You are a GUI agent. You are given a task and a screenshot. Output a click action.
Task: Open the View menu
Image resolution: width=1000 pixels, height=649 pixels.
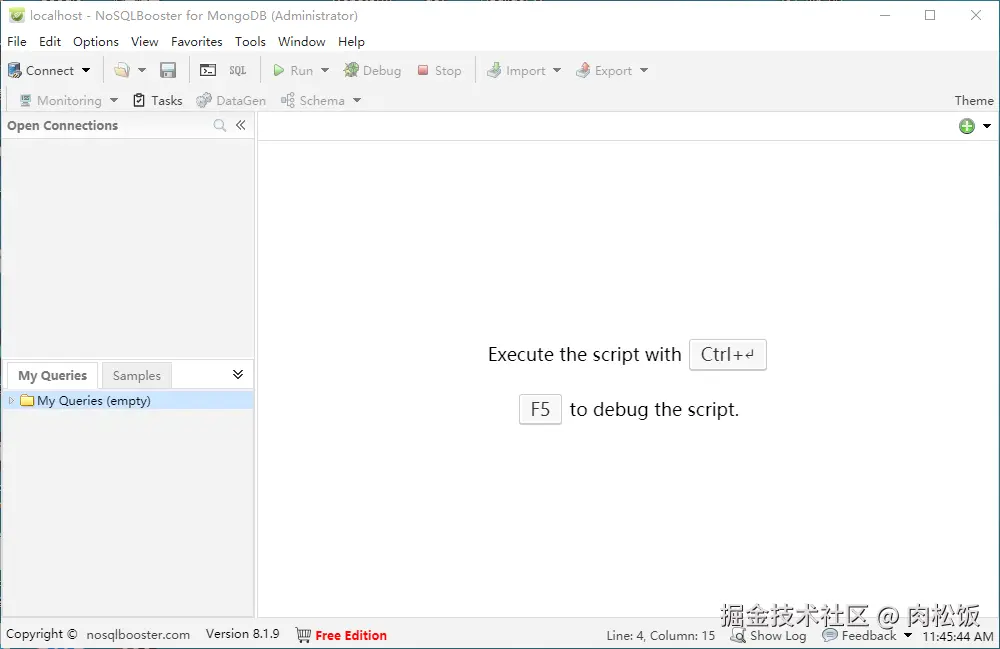(145, 42)
